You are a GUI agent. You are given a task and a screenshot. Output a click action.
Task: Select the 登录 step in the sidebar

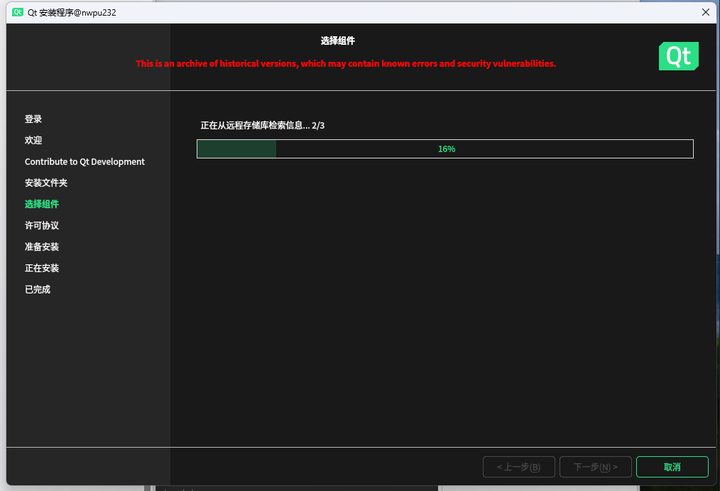(33, 119)
